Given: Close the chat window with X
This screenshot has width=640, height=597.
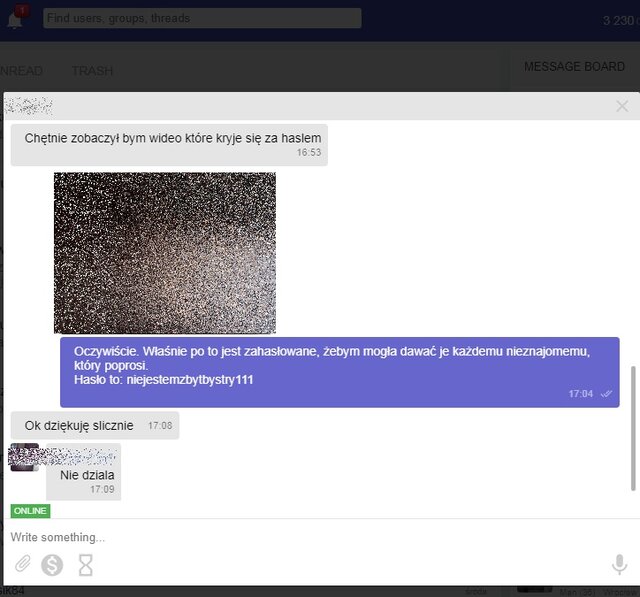Looking at the screenshot, I should coord(622,106).
